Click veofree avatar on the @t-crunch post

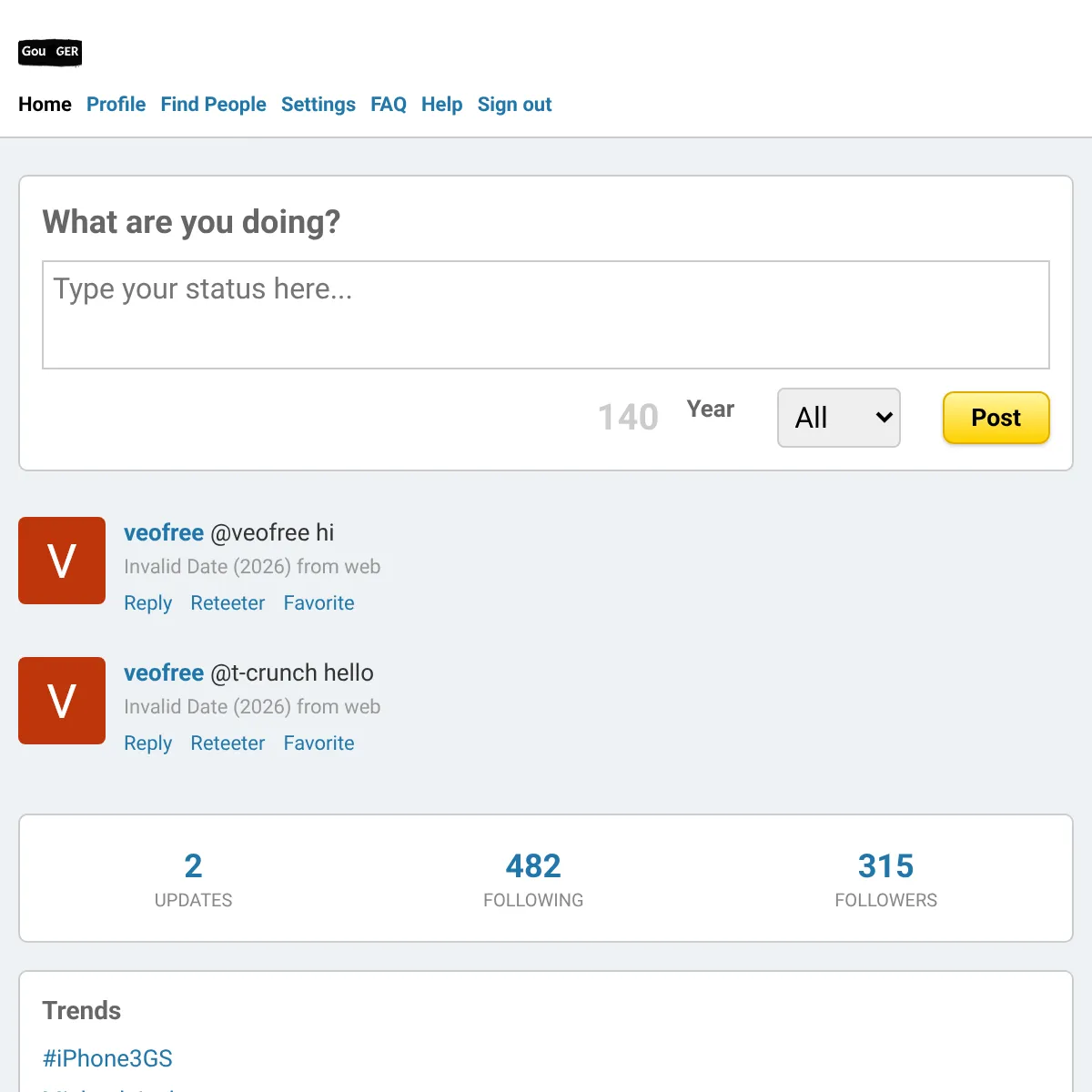(x=62, y=701)
